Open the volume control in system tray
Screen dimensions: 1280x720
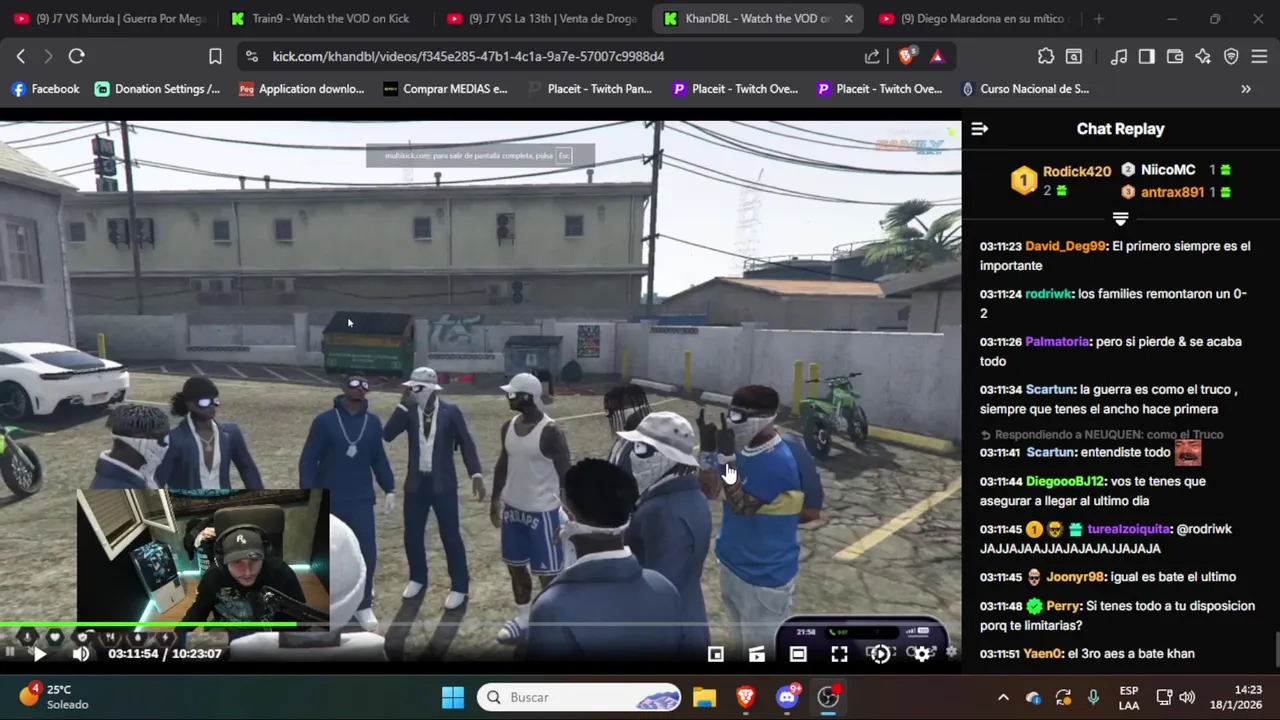click(1187, 697)
